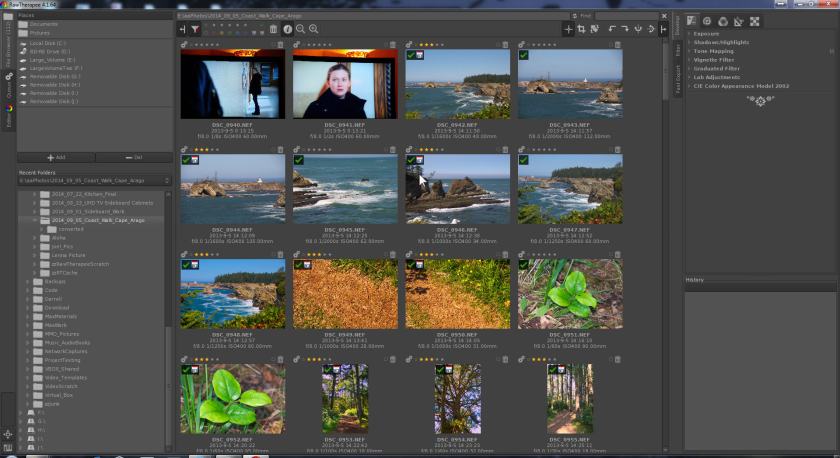
Task: Select the DSC_0949.NEF thumbnail image
Action: 343,294
